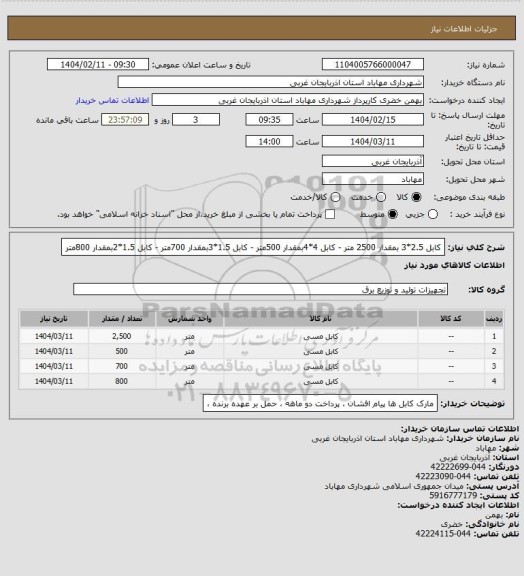Click the request creator name field

(288, 100)
